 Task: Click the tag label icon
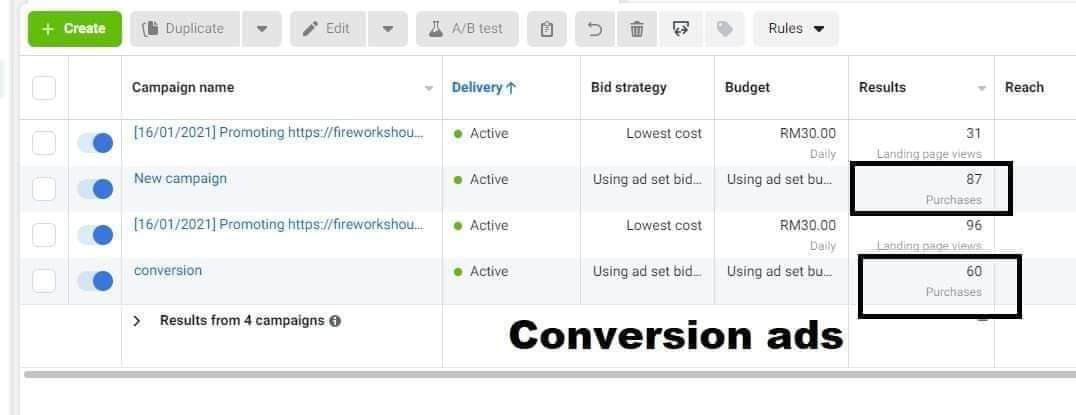click(724, 29)
